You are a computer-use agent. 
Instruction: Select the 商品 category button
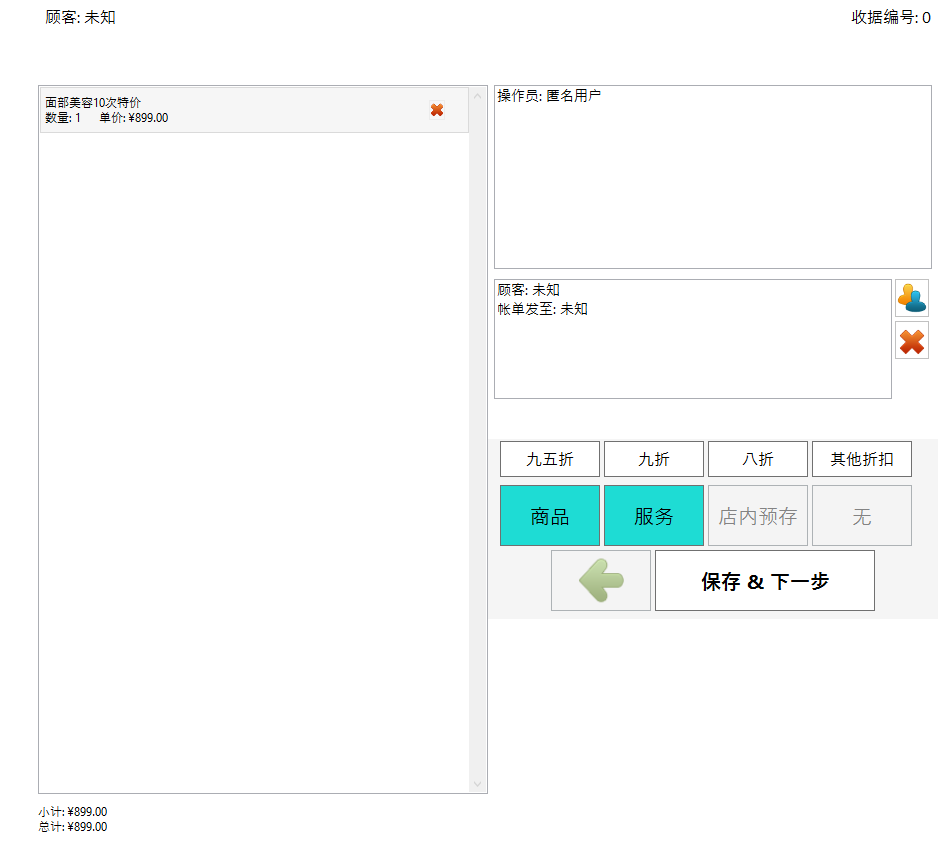[x=549, y=516]
